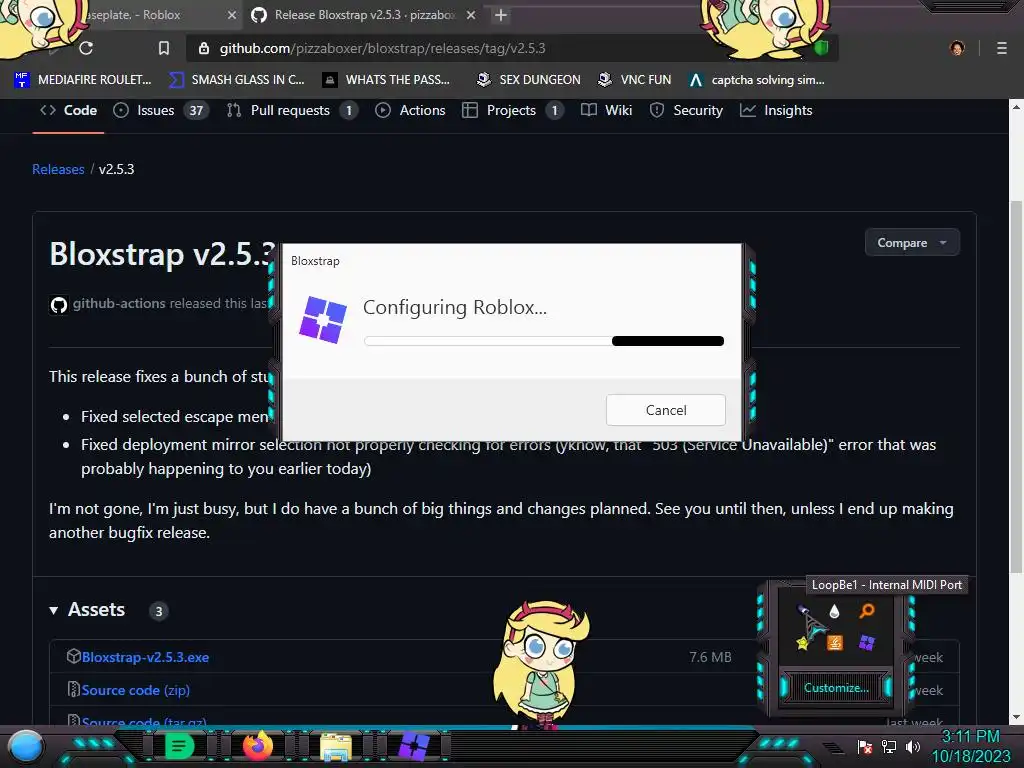Screen dimensions: 1024x768
Task: Click the page scrollbar up arrow
Action: click(x=1016, y=106)
